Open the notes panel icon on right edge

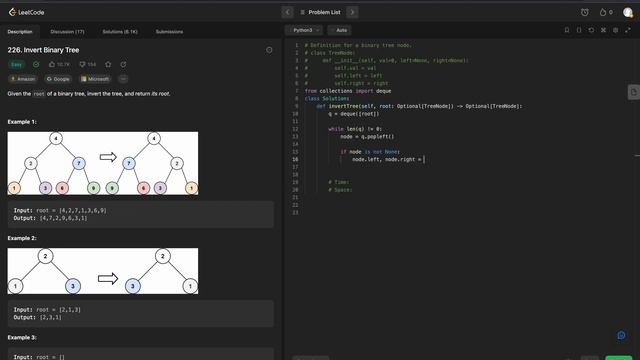(633, 92)
